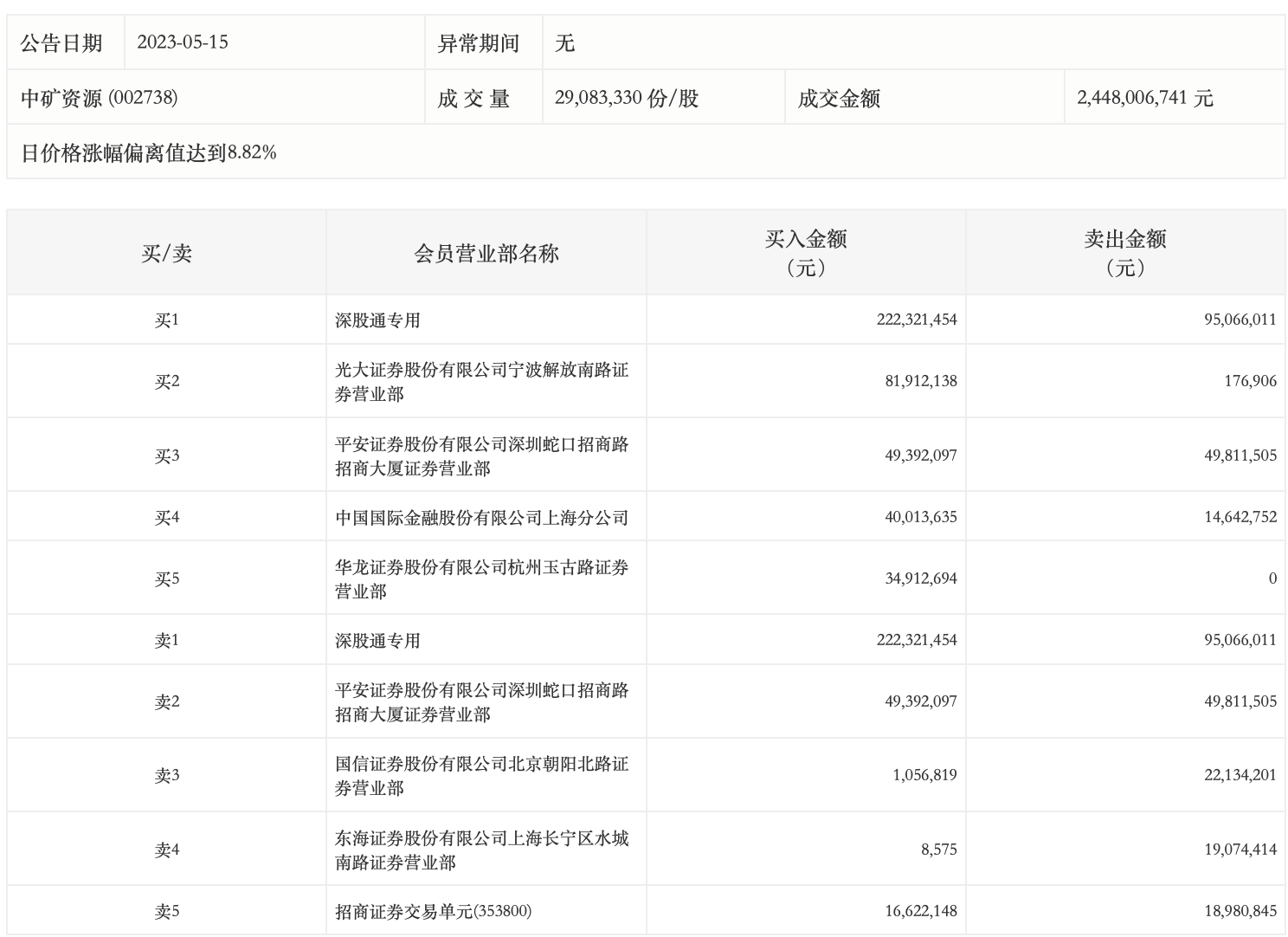Image resolution: width=1288 pixels, height=937 pixels.
Task: Select 中国国际金融股份有限公司上海分公司
Action: click(482, 517)
